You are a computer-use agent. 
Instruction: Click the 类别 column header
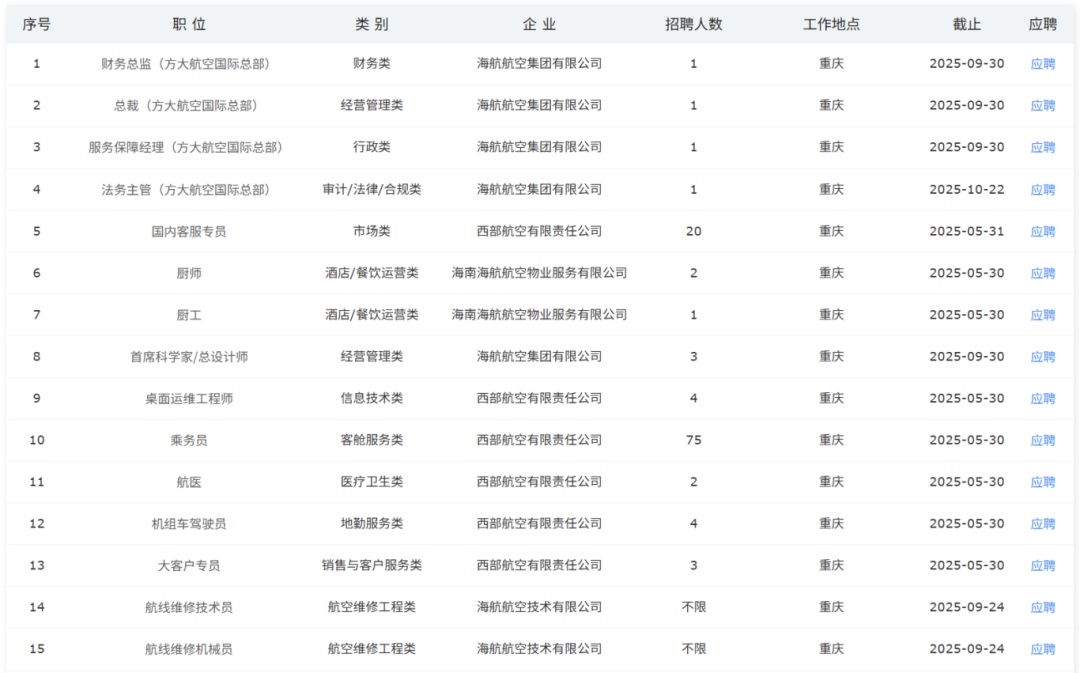pyautogui.click(x=371, y=24)
